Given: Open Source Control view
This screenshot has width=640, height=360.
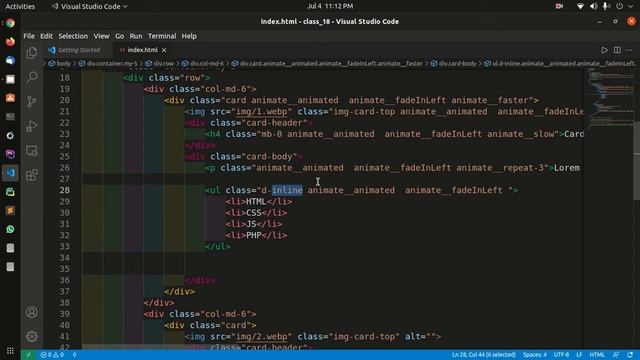Looking at the screenshot, I should point(32,101).
